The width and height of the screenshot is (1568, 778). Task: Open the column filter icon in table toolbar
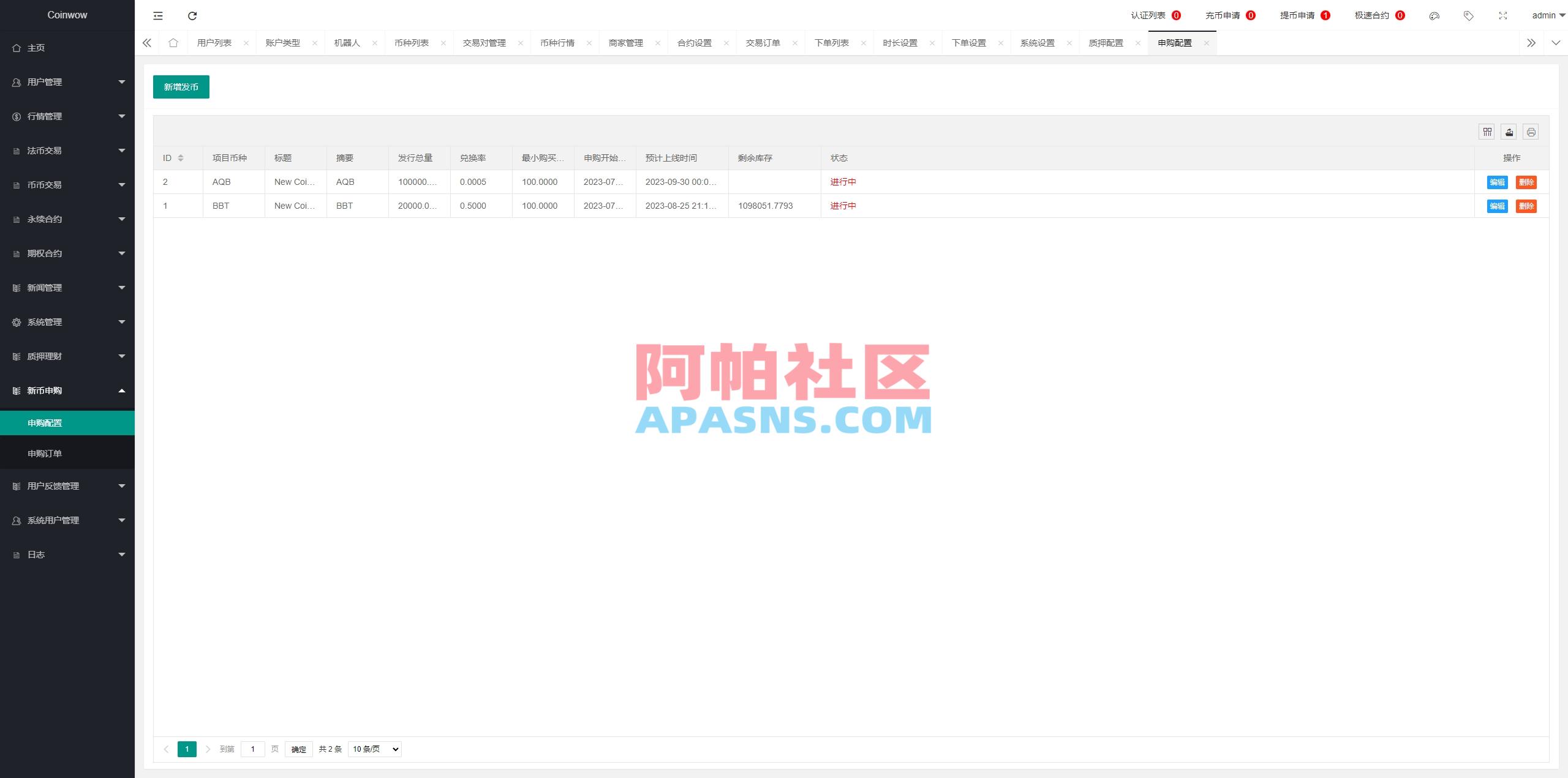coord(1487,132)
